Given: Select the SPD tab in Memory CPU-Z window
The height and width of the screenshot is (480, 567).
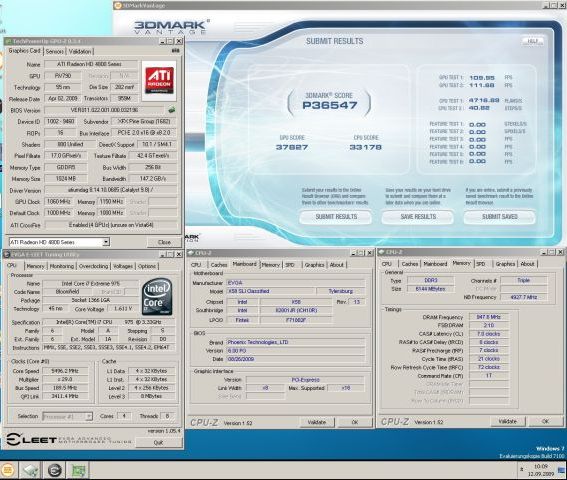Looking at the screenshot, I should coord(481,264).
